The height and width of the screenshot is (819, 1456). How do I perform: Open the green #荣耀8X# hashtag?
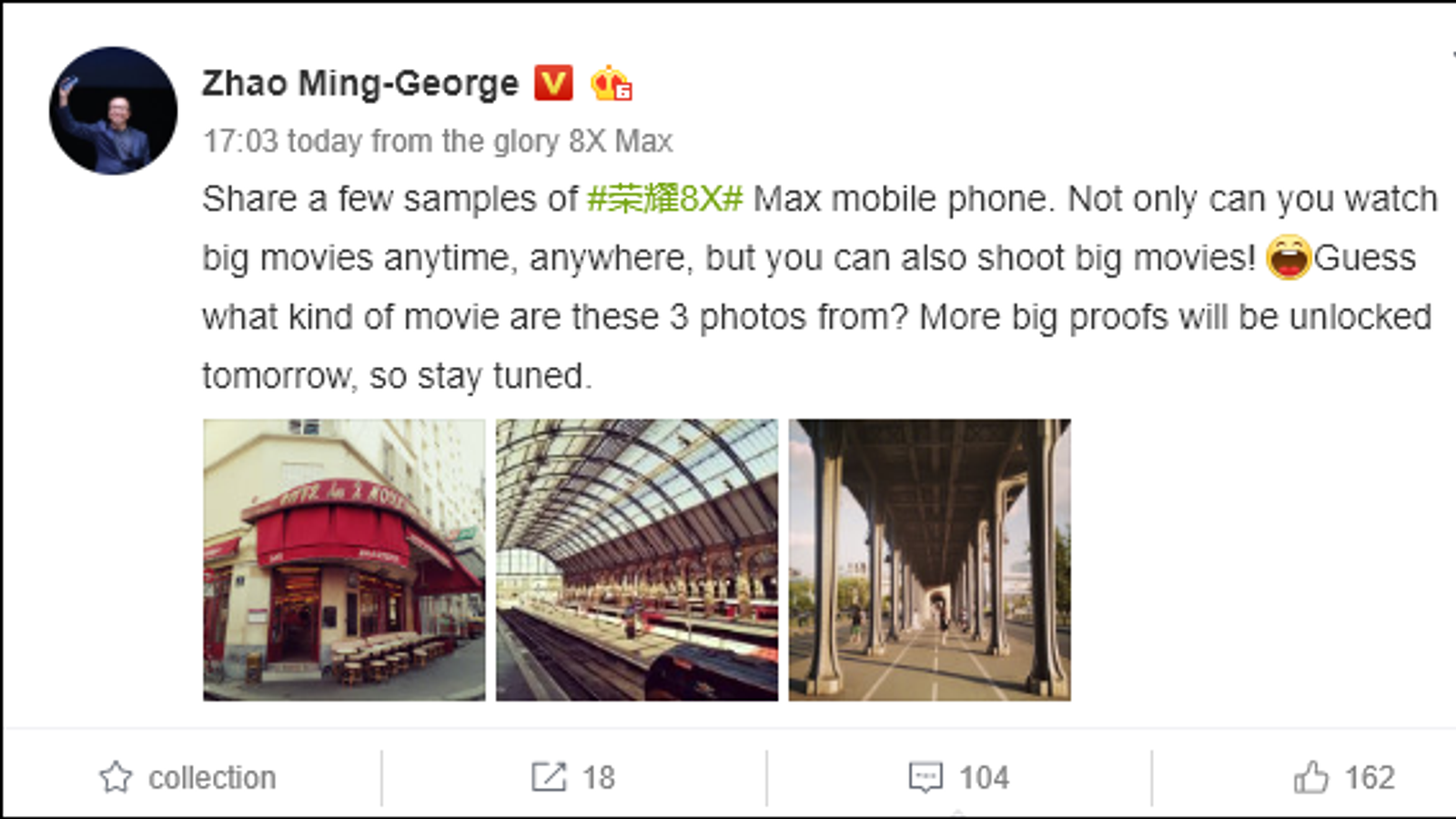tap(665, 198)
